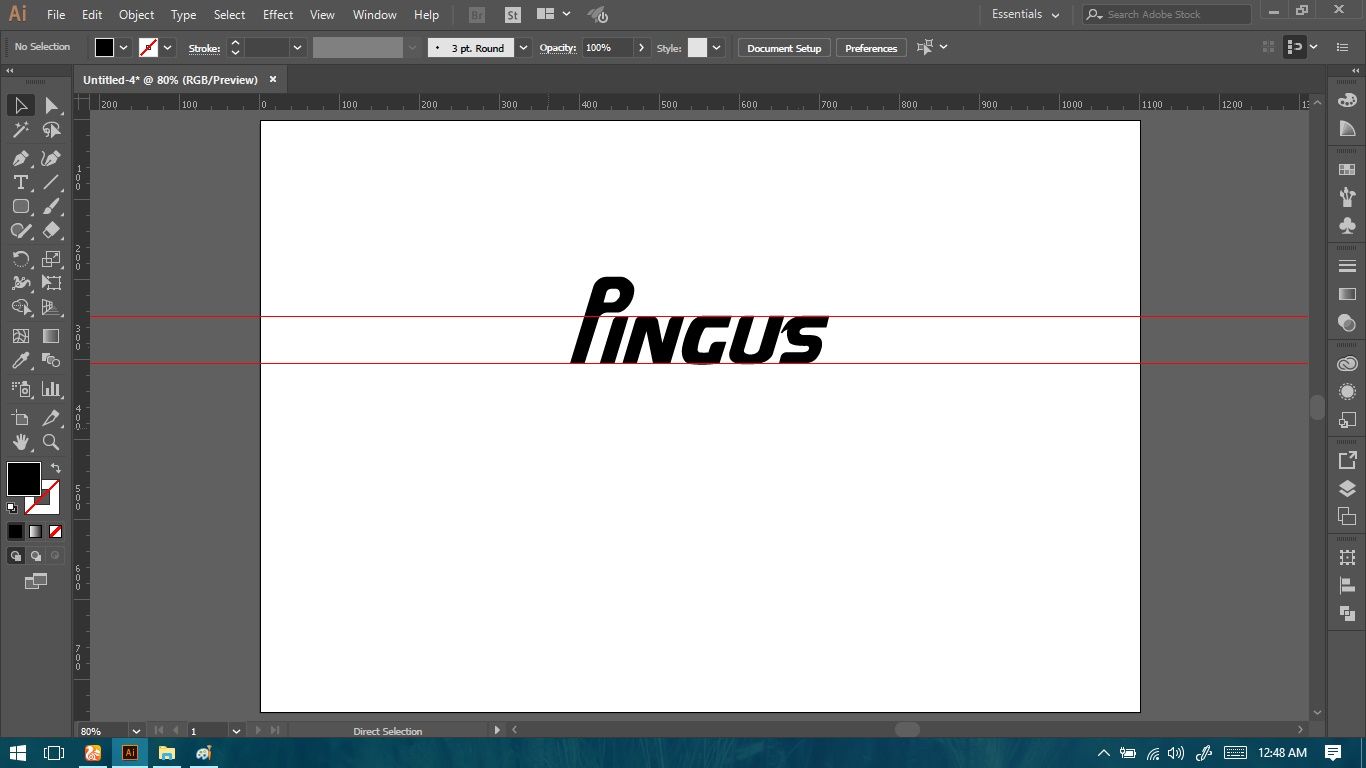Swap fill and stroke colors
Image resolution: width=1366 pixels, height=768 pixels.
[x=56, y=468]
